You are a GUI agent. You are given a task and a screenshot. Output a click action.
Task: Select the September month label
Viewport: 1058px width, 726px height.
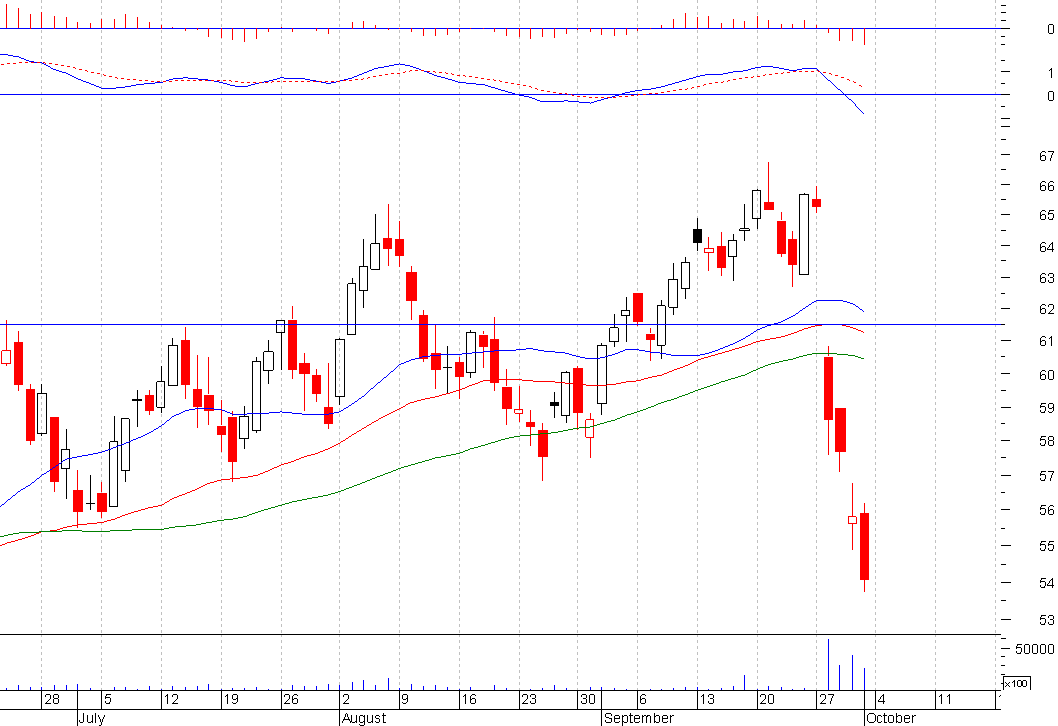[x=639, y=718]
